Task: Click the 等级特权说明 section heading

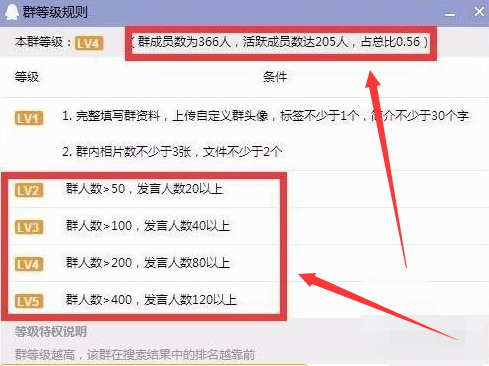Action: (x=51, y=332)
